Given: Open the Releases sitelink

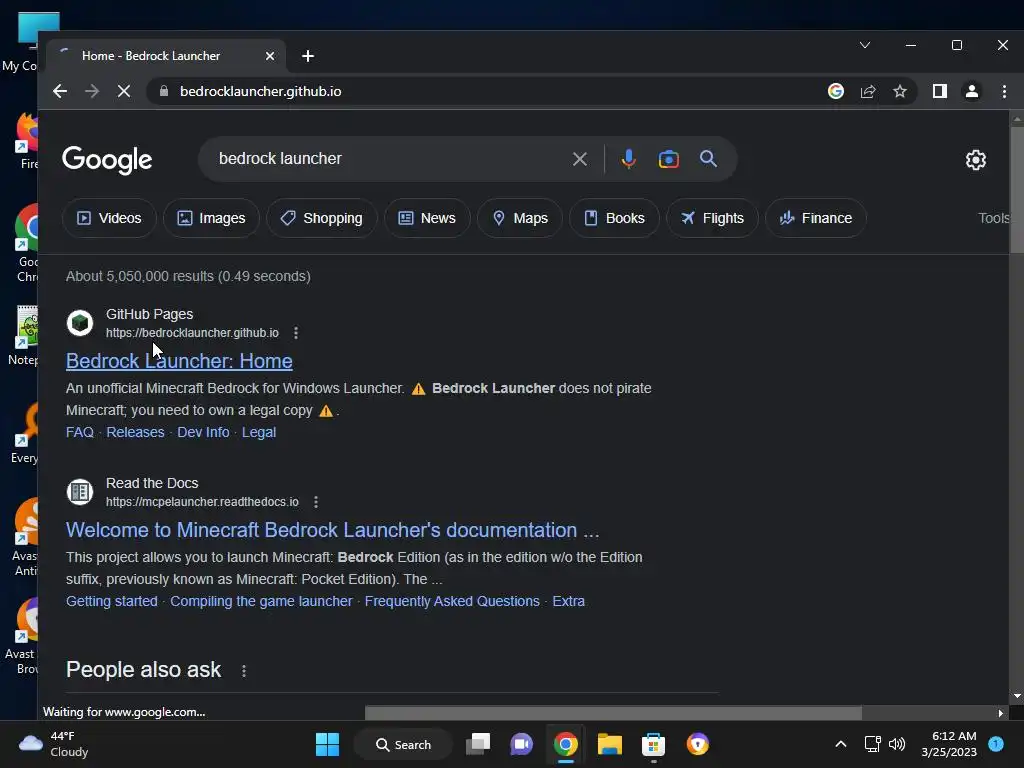Looking at the screenshot, I should [x=135, y=432].
